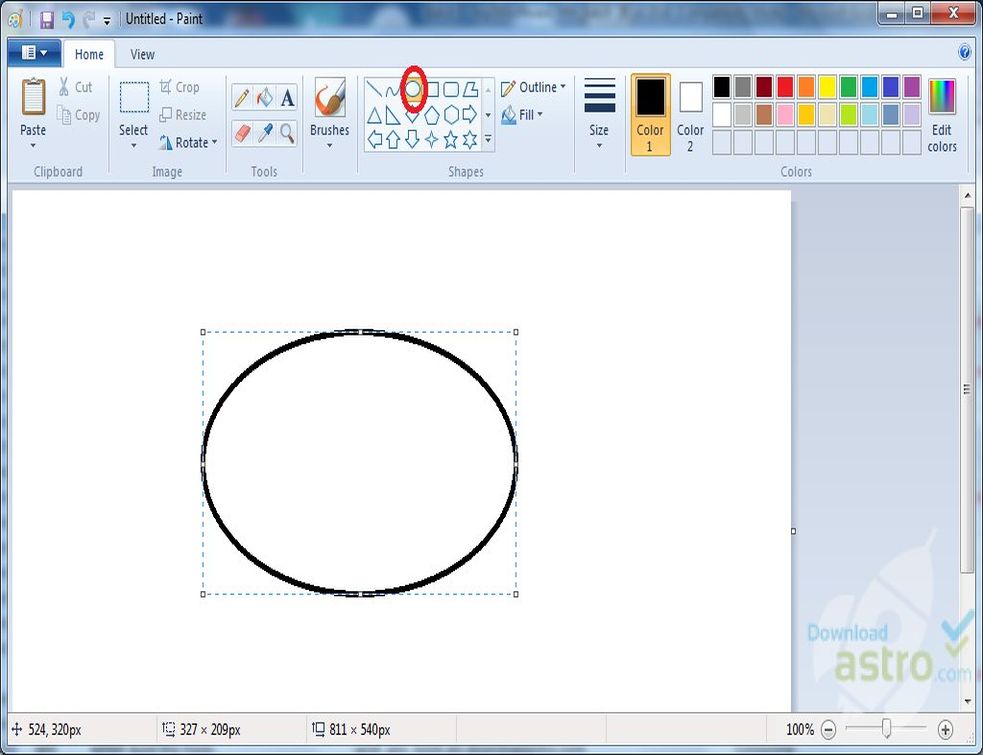Select the Hexagon shape

(451, 115)
